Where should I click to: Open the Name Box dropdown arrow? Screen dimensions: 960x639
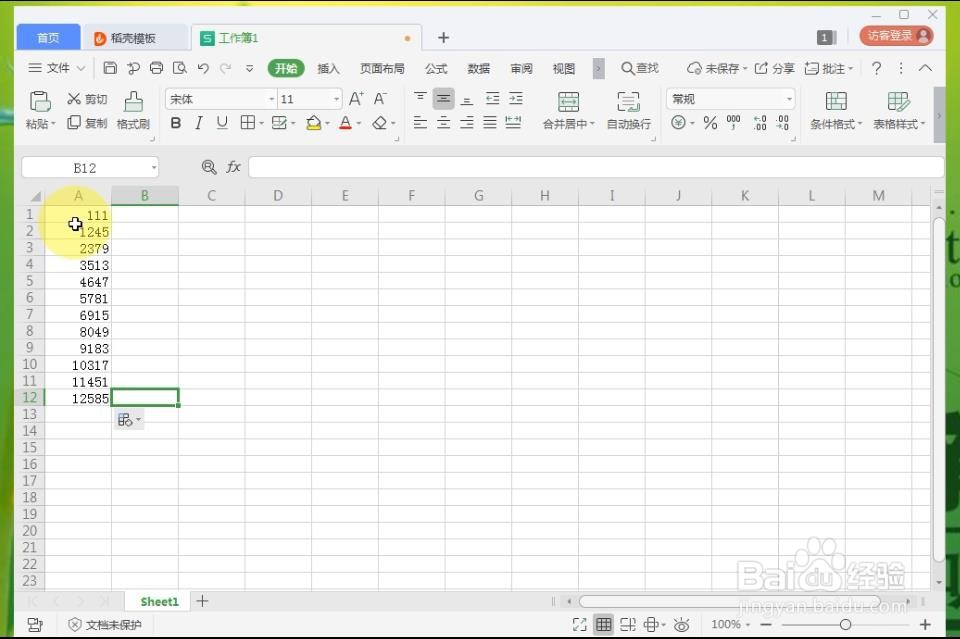pyautogui.click(x=154, y=167)
